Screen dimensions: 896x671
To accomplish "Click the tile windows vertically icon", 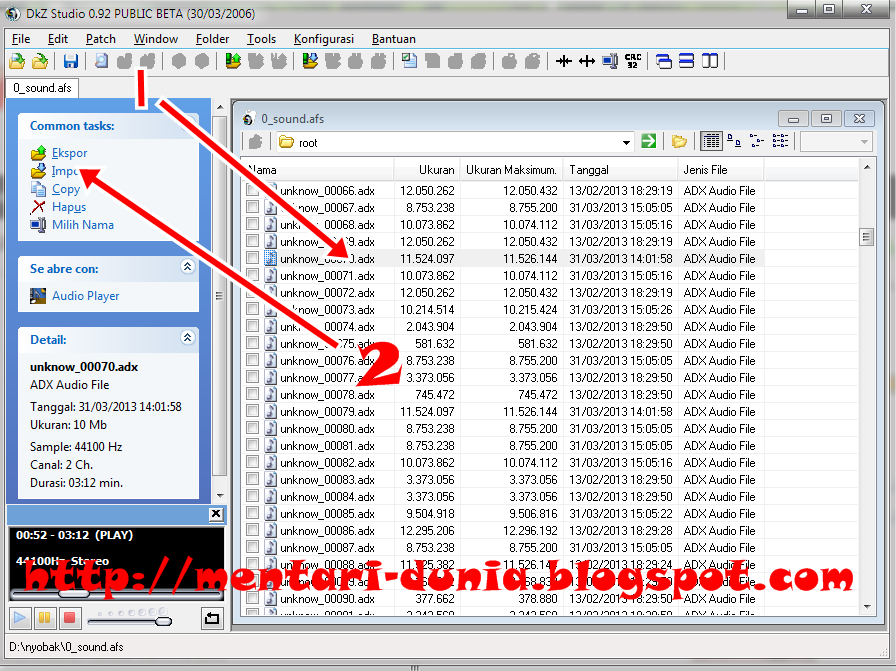I will click(710, 61).
